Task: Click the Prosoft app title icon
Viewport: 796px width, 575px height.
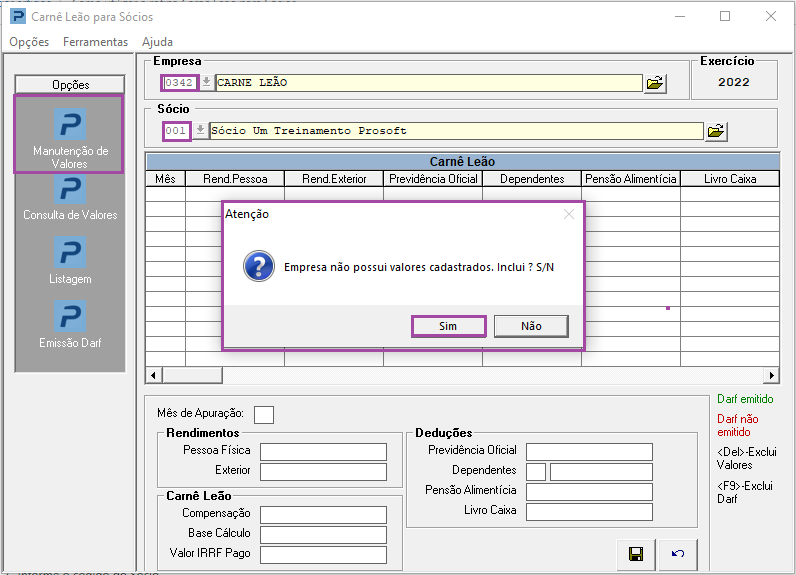Action: [18, 16]
